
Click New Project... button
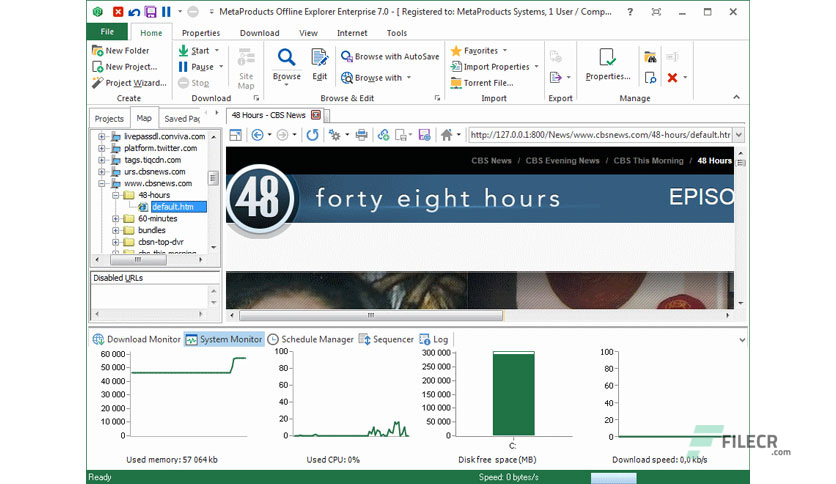point(125,67)
